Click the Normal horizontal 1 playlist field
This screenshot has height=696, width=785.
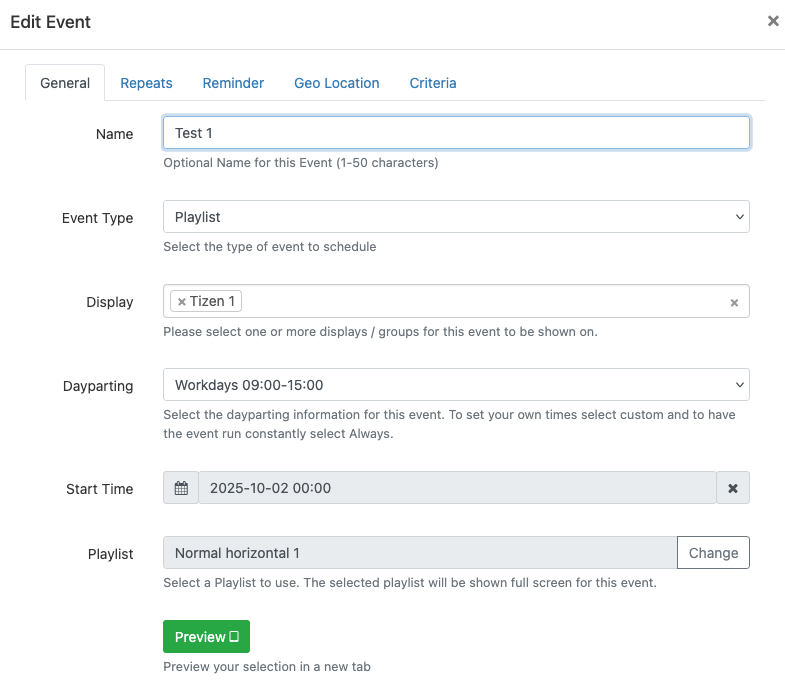[419, 552]
